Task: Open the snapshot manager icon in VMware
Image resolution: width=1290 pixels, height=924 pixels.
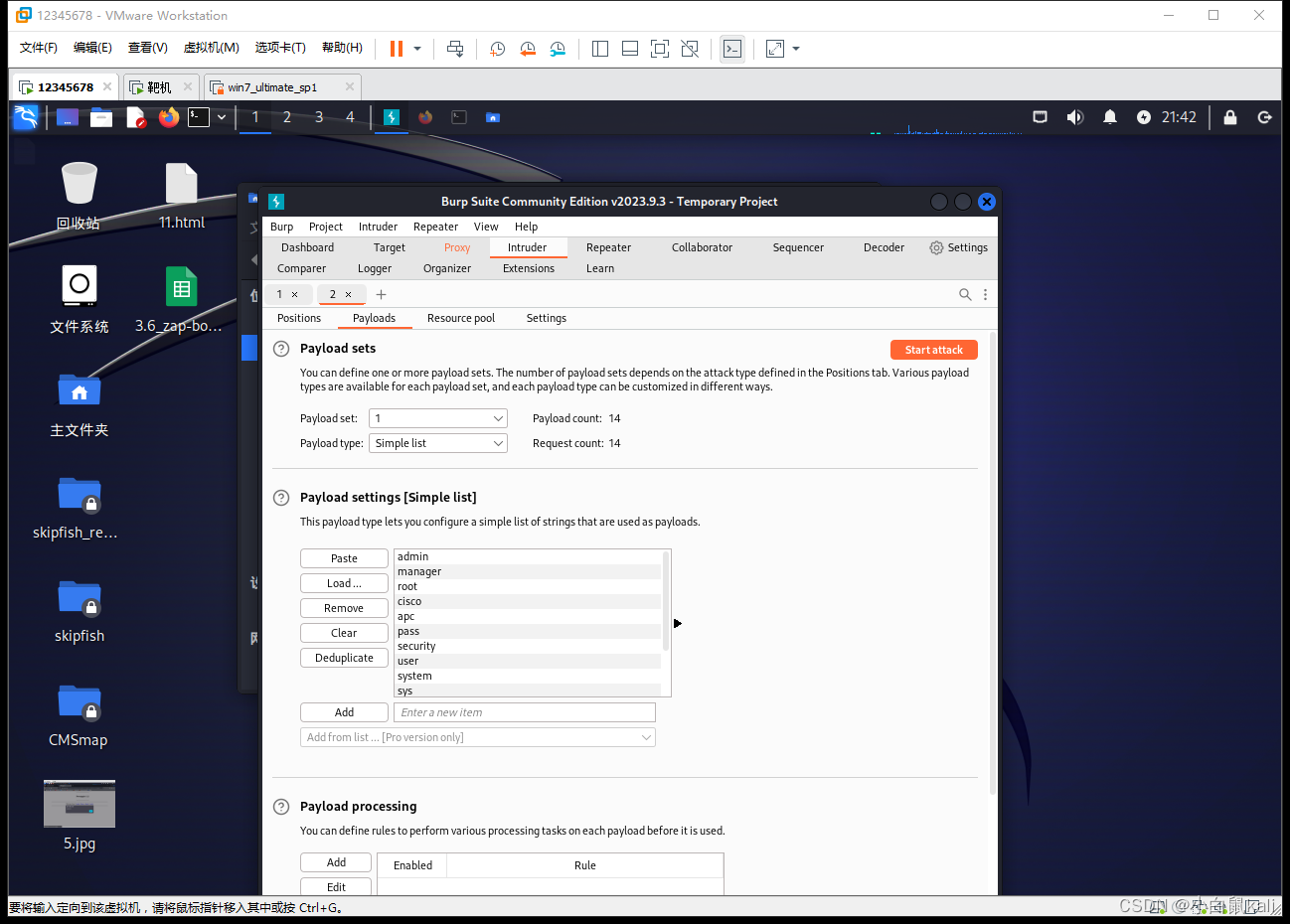Action: [x=558, y=49]
